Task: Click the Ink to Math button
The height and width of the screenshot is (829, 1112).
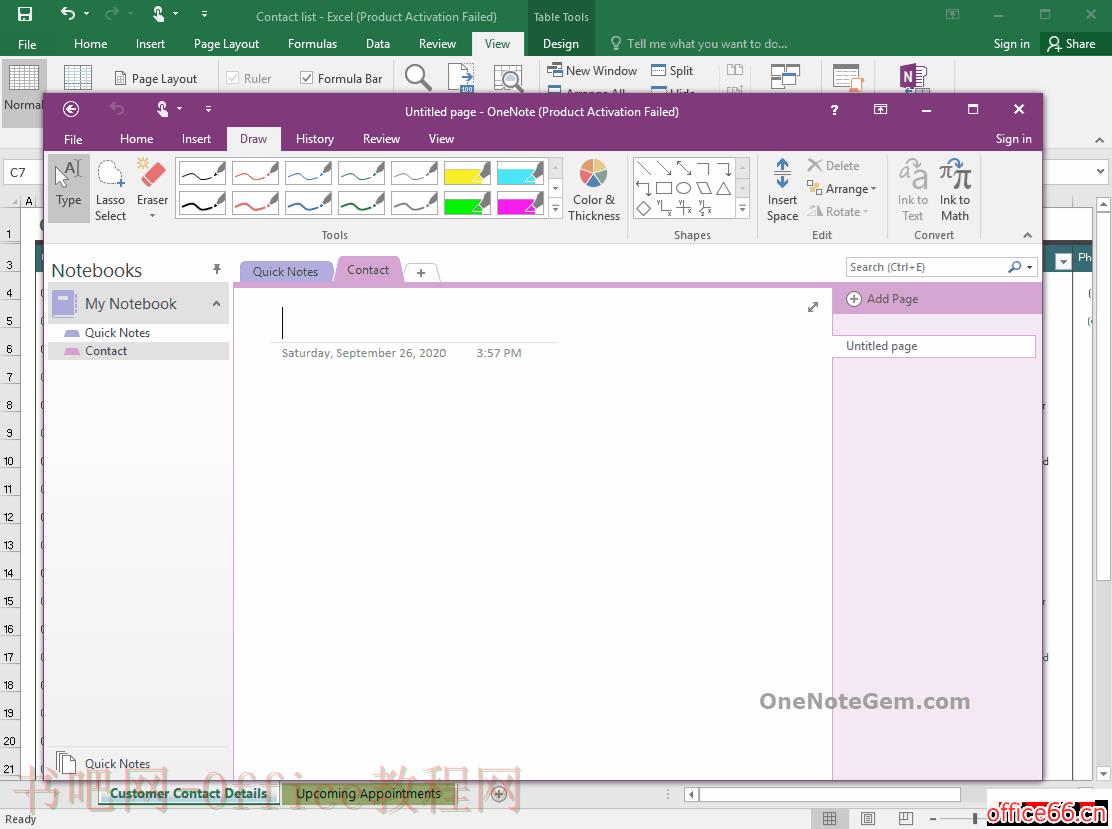Action: pyautogui.click(x=955, y=189)
